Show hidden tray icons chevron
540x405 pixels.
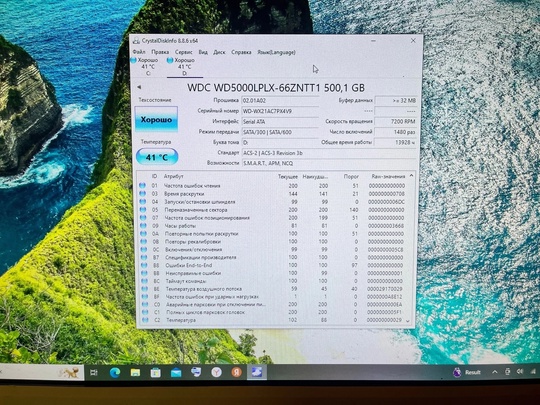(x=495, y=372)
